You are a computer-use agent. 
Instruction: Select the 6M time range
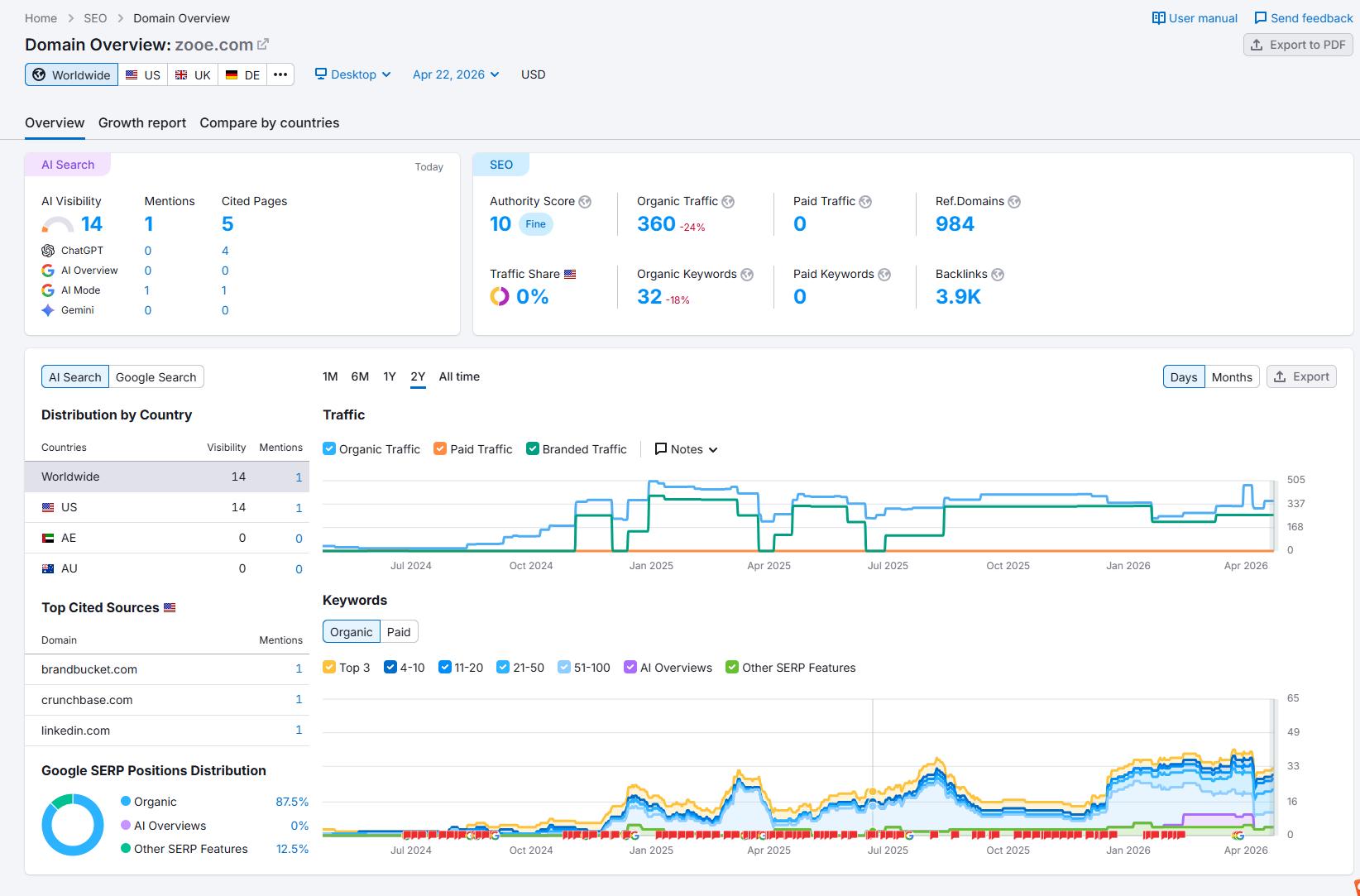point(360,376)
